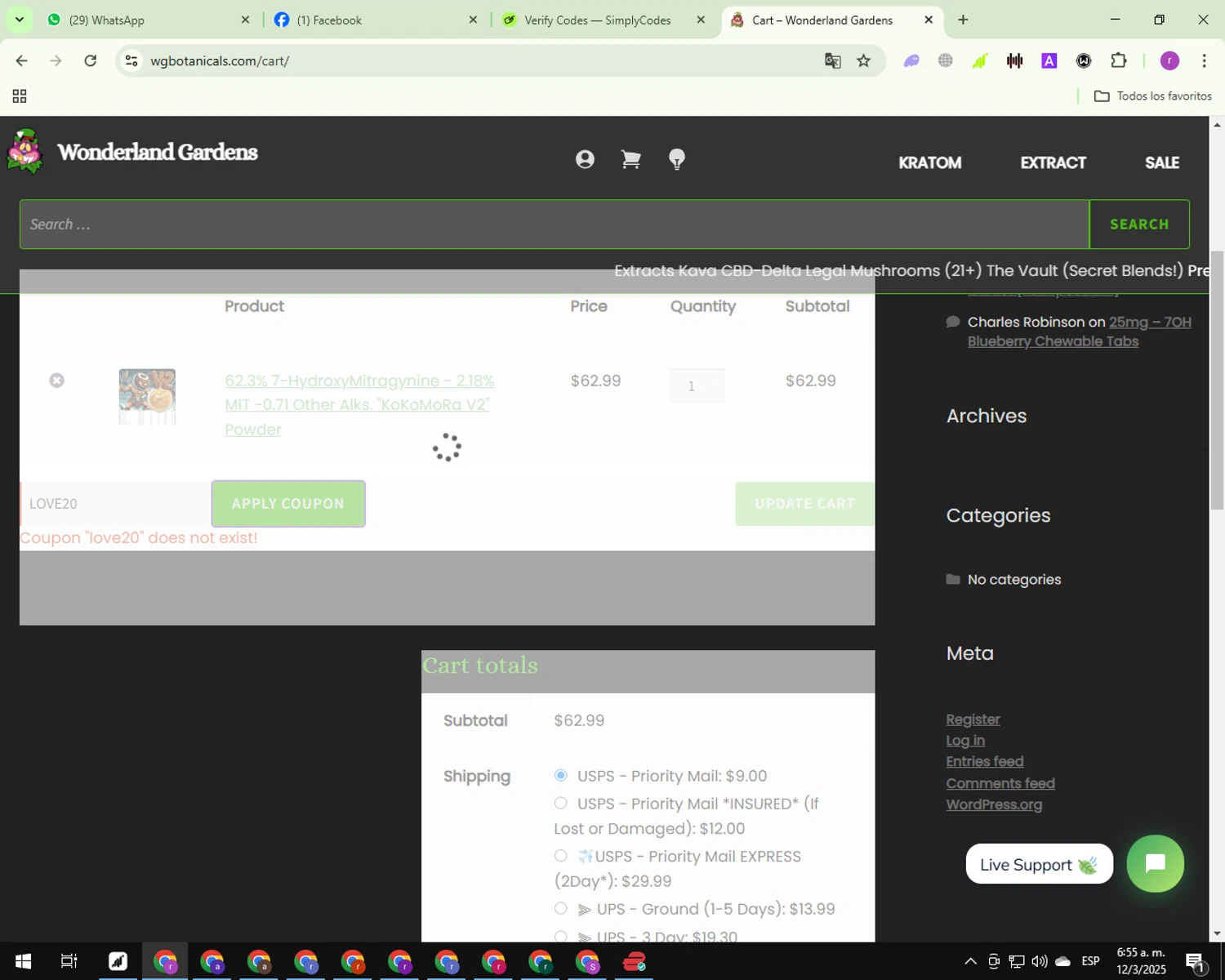View site information icon in address bar
The height and width of the screenshot is (980, 1225).
131,60
